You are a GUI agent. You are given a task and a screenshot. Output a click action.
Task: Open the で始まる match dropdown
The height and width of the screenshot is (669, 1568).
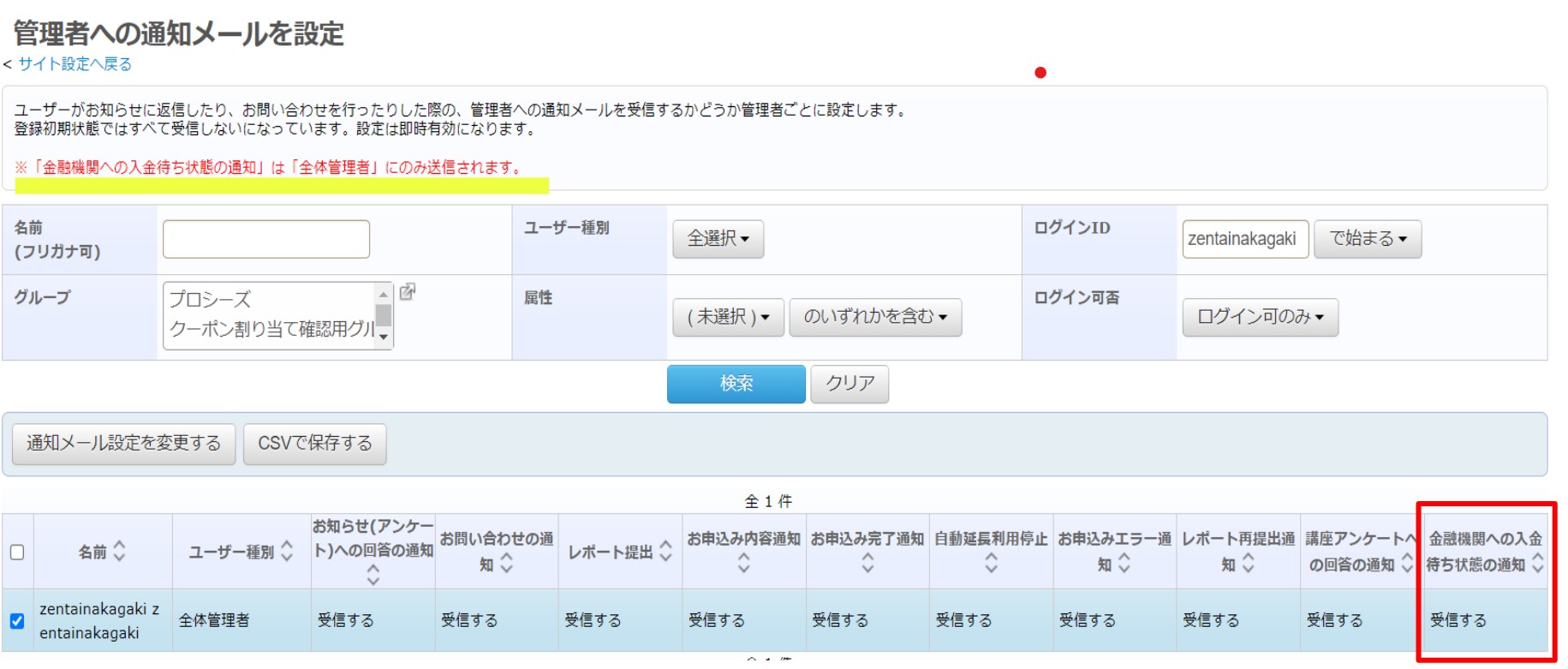1368,239
